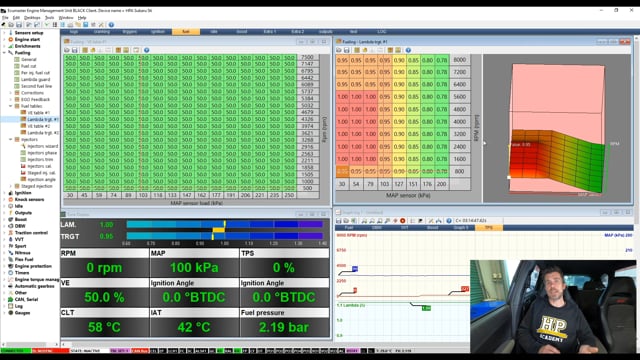Click the help icon in the Lambda trgt window toolbar

coord(408,50)
